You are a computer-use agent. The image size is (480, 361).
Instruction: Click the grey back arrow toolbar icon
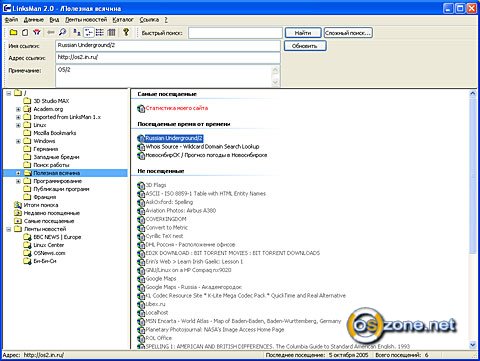click(x=51, y=32)
